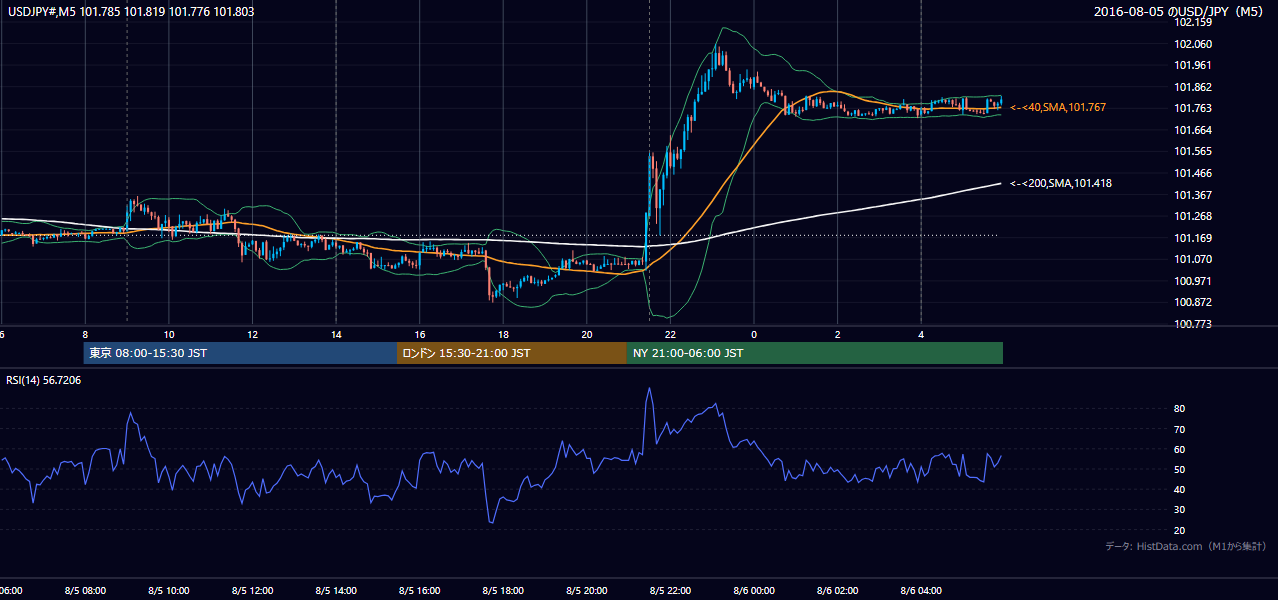Screen dimensions: 1278x600
Task: Click the bottom time label 8/5 12:00
Action: tap(252, 591)
